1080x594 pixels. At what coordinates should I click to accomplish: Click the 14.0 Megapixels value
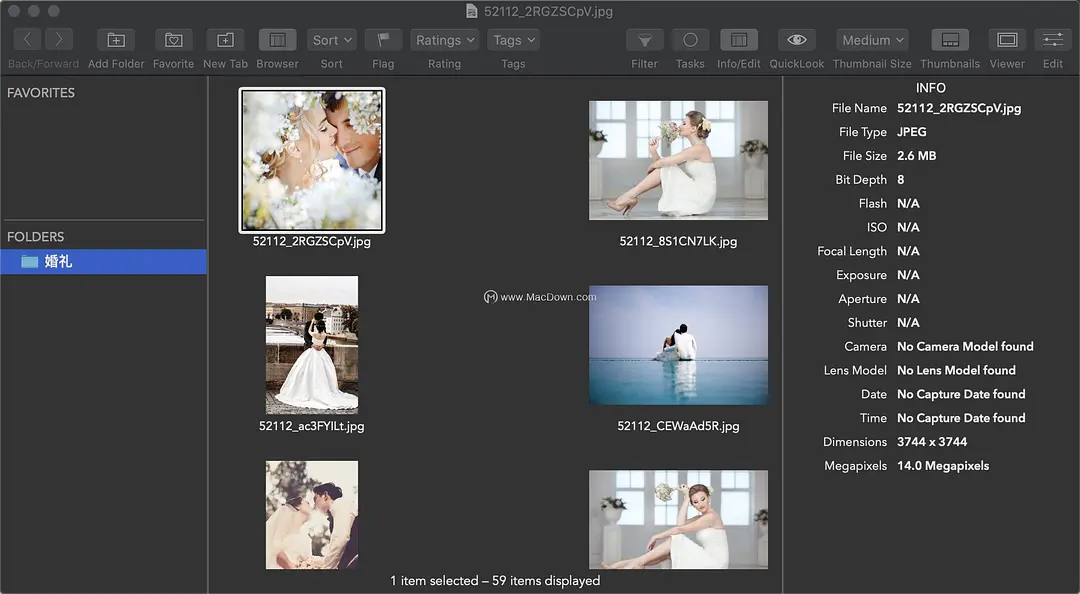point(943,466)
